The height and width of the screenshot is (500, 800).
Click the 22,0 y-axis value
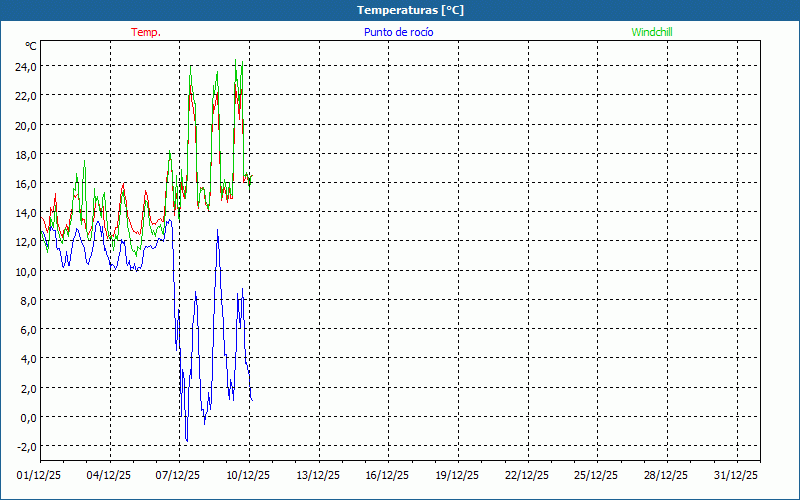click(x=26, y=95)
